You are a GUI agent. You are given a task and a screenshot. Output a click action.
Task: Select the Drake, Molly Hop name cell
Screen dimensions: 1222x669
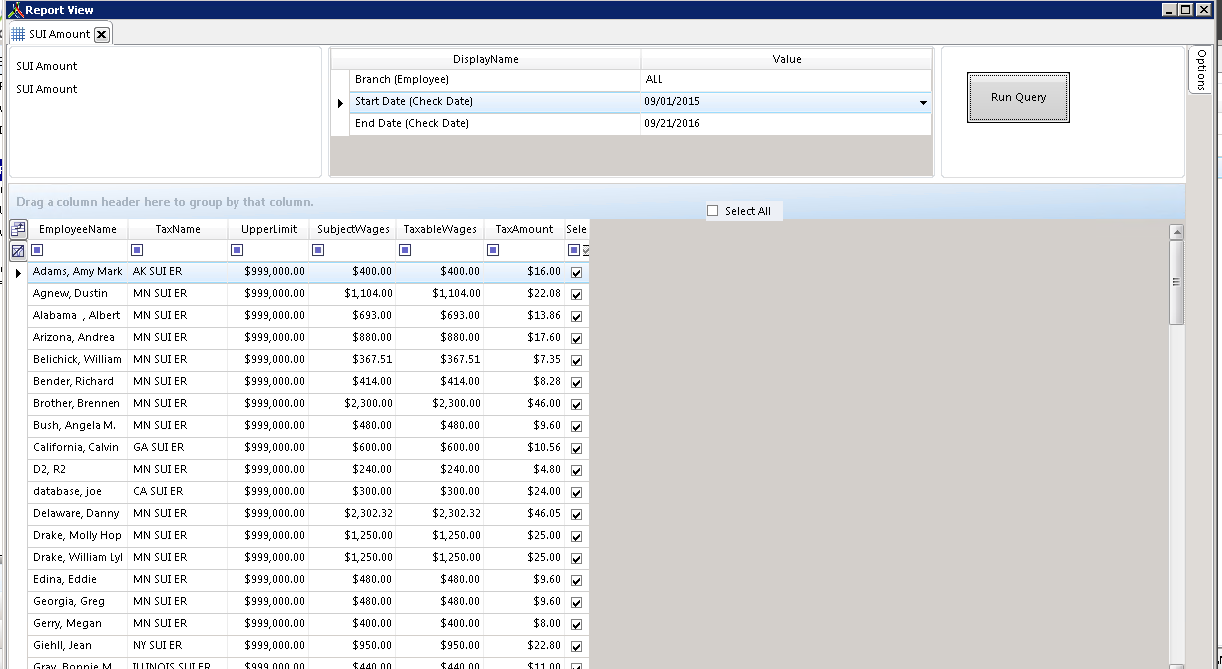click(x=78, y=536)
